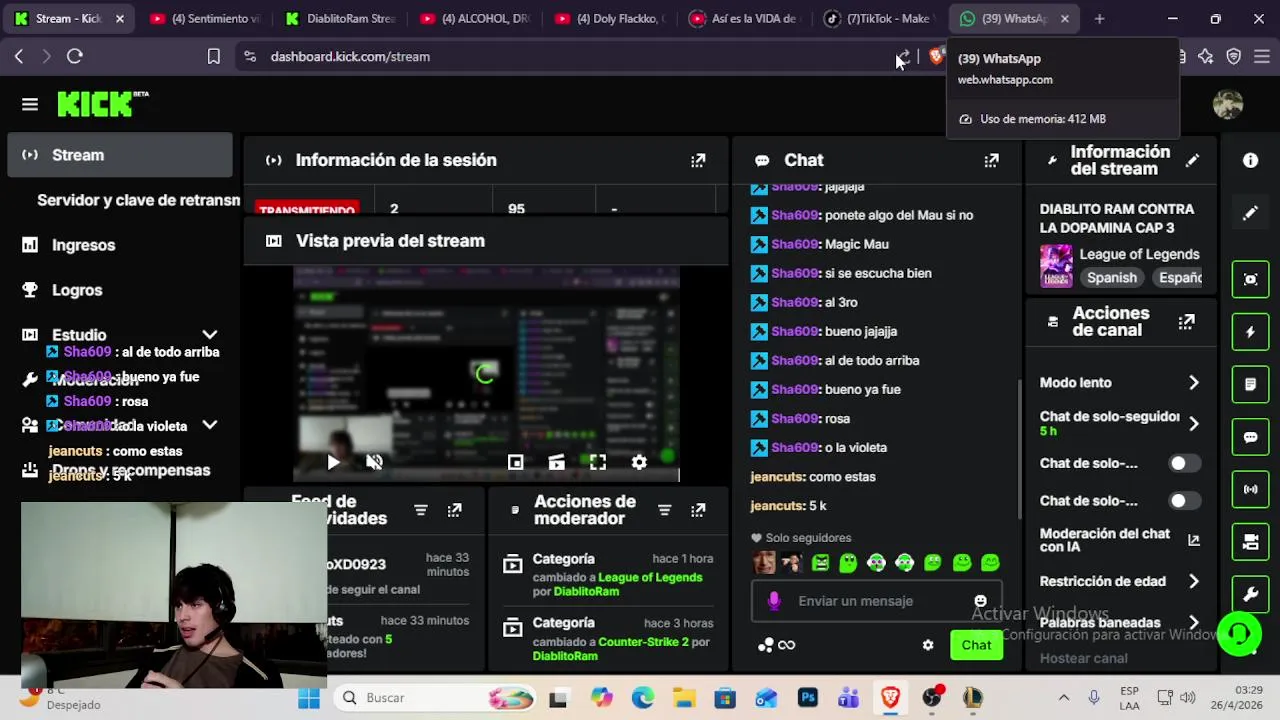1280x720 pixels.
Task: Pop out the Chat panel
Action: pos(991,160)
